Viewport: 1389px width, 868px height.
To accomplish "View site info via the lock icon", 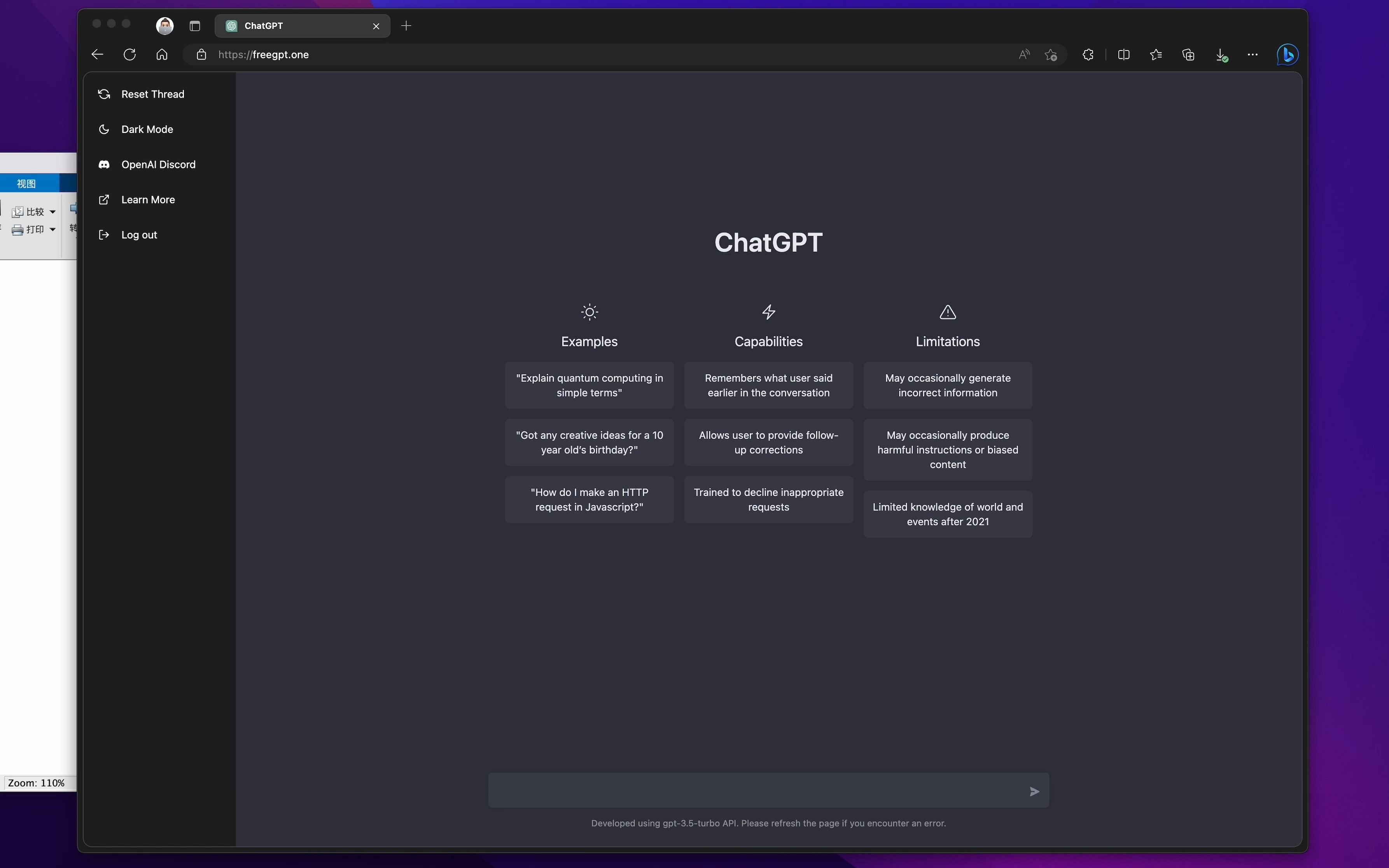I will click(201, 54).
